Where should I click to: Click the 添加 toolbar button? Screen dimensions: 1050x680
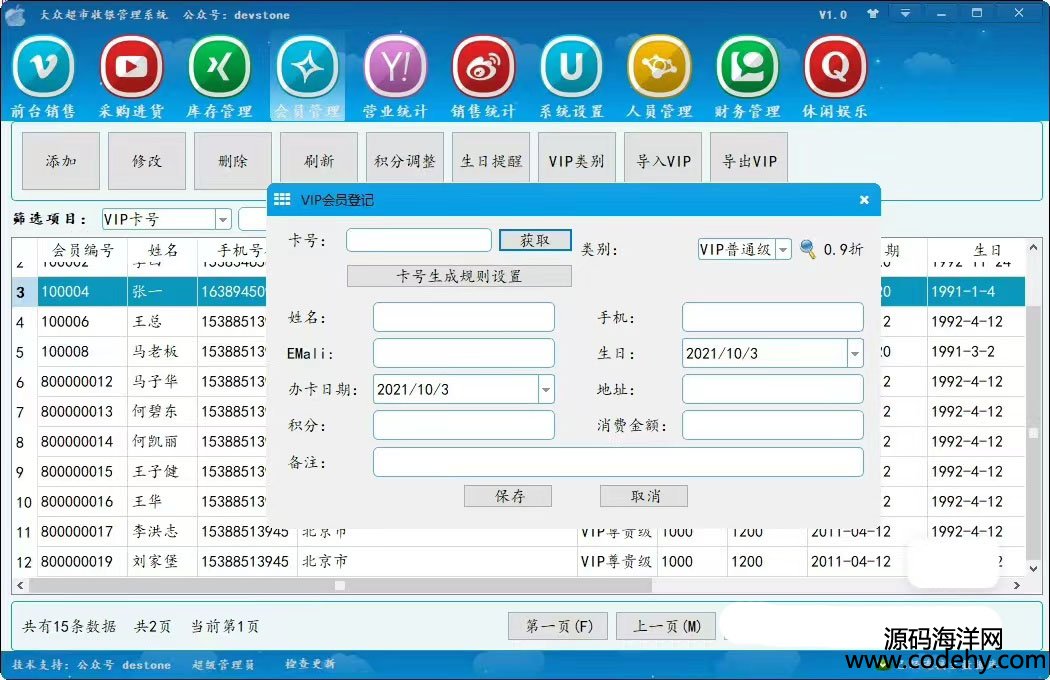(x=61, y=161)
